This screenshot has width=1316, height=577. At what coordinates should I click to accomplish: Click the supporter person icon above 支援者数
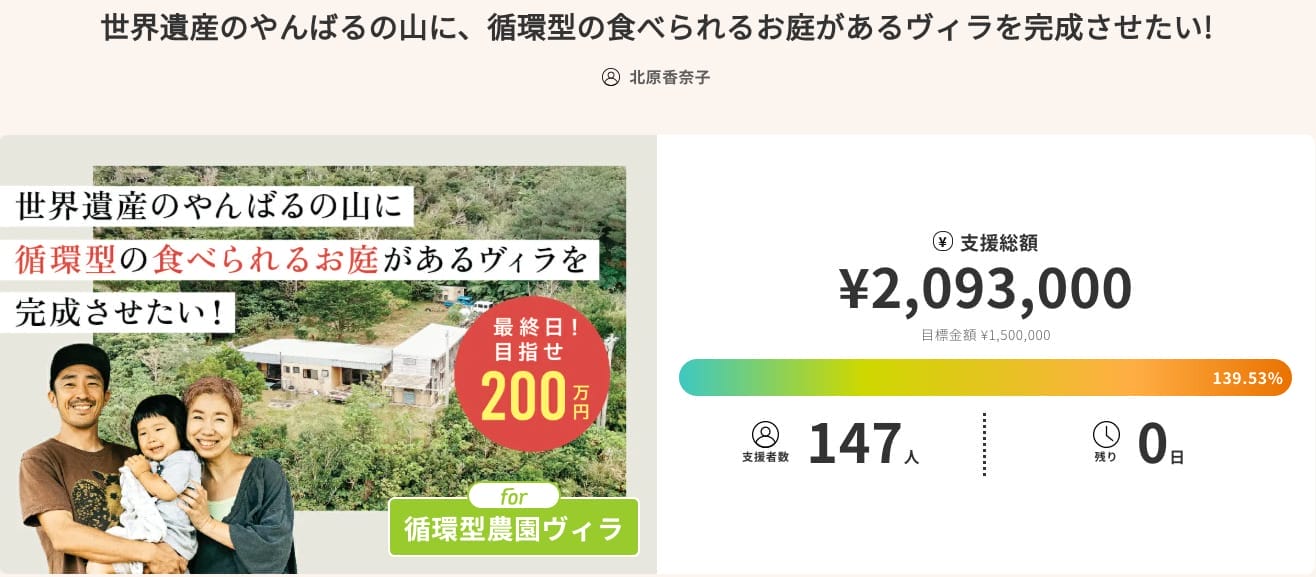[x=765, y=434]
